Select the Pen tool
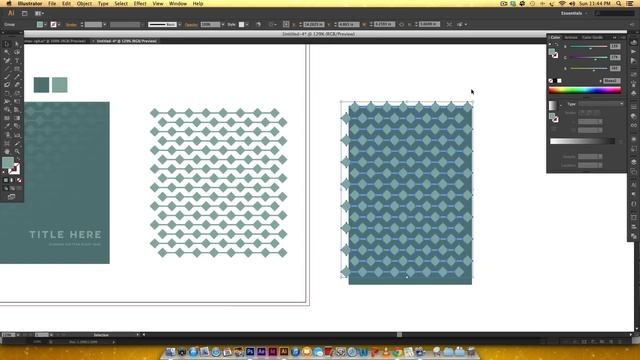640x360 pixels. click(7, 60)
